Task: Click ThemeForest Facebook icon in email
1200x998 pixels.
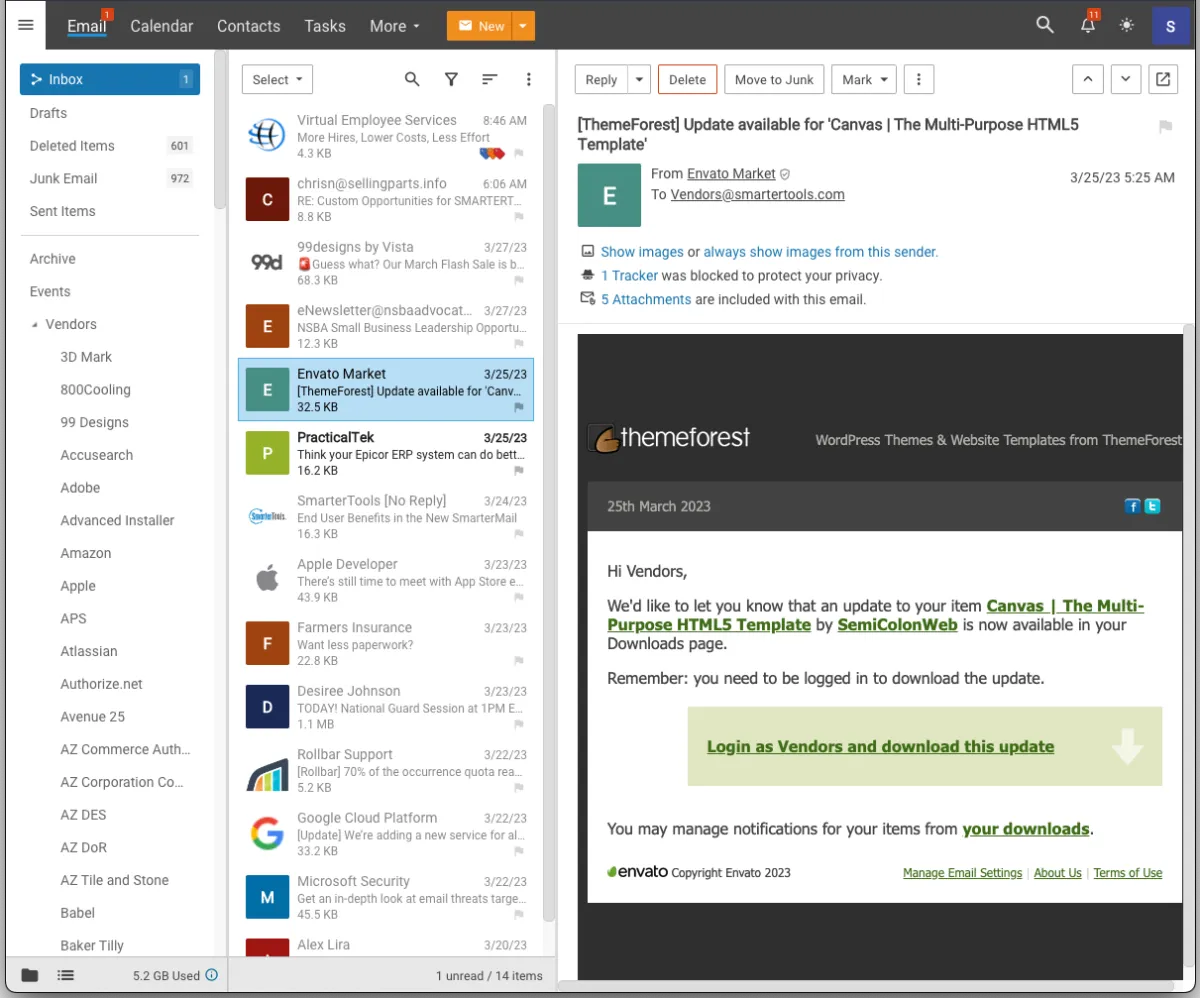Action: coord(1133,506)
